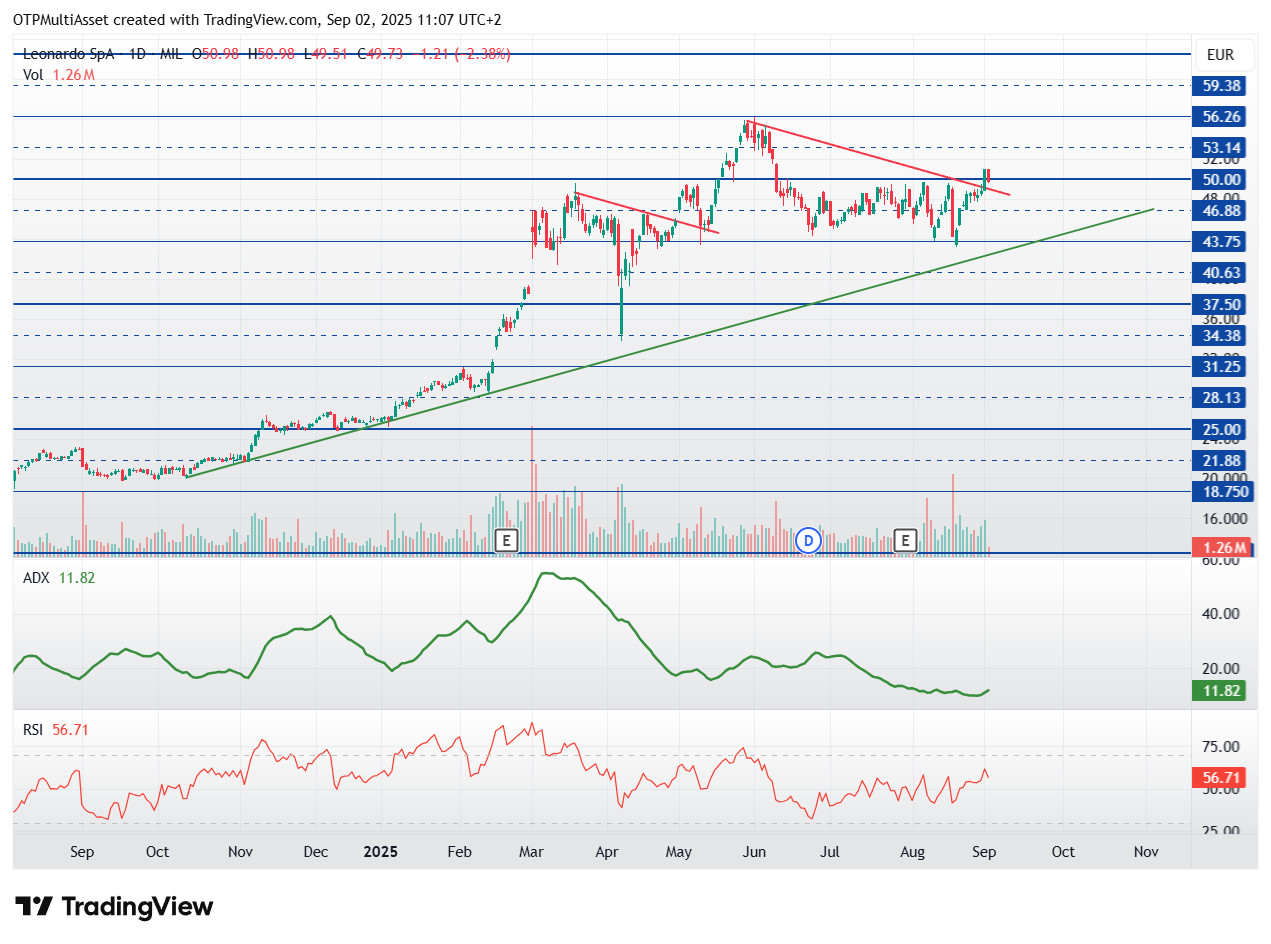Click the TradingView logo
Viewport: 1271px width, 944px height.
(116, 907)
